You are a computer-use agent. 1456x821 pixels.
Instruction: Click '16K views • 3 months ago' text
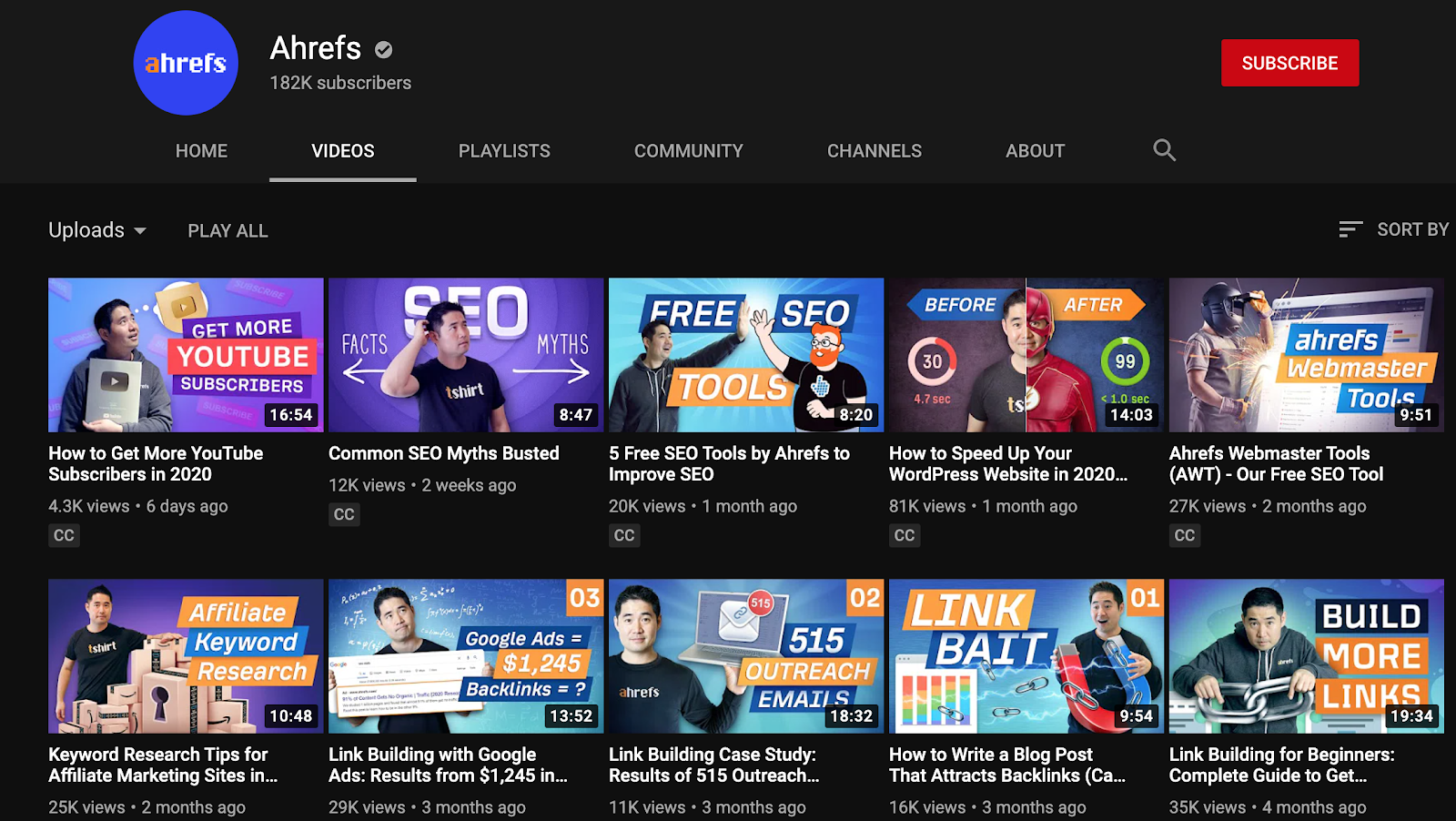pos(987,807)
